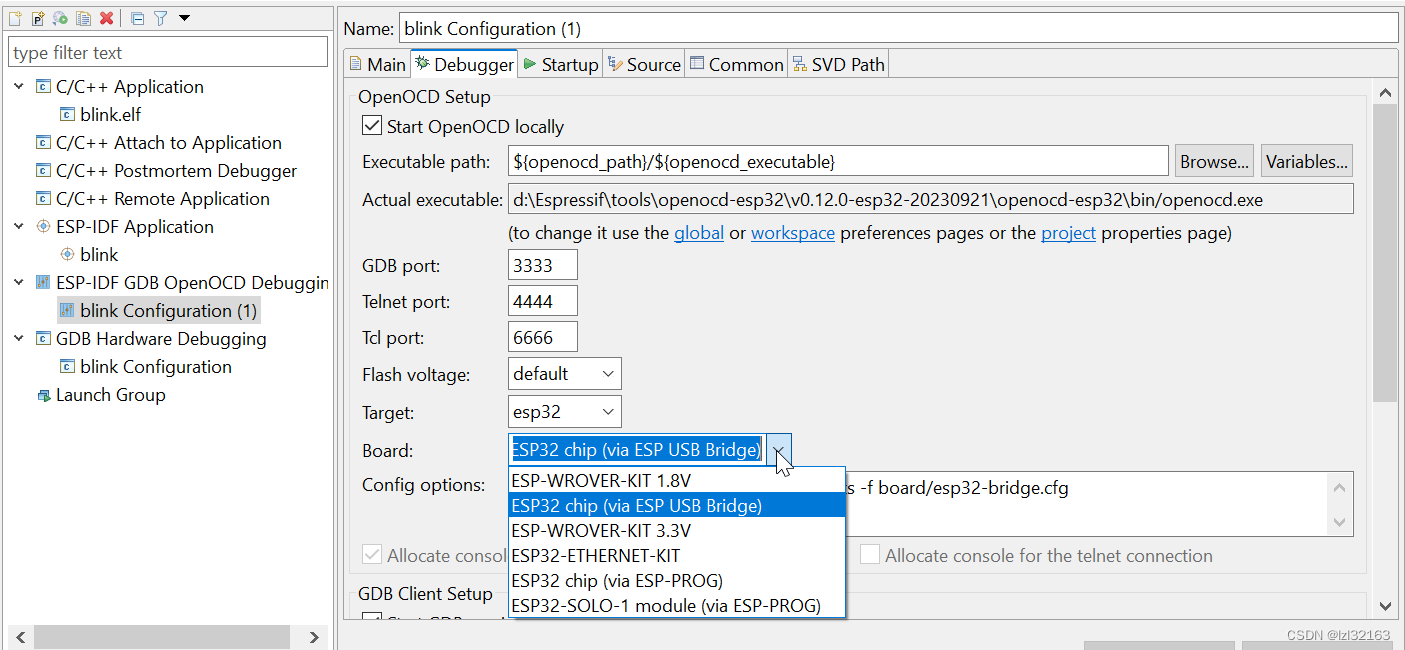Image resolution: width=1405 pixels, height=650 pixels.
Task: Duplicate the selected launch configuration
Action: click(83, 17)
